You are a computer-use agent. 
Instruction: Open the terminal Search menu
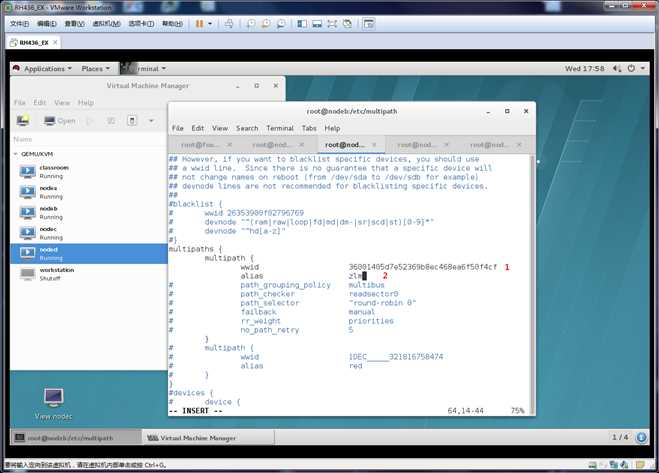coord(247,128)
